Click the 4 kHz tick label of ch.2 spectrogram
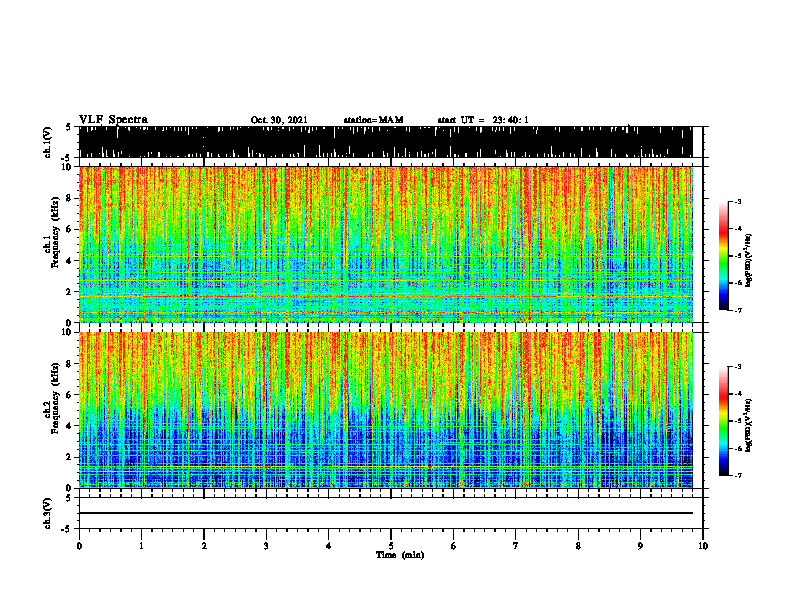Screen dimensions: 792x612 [x=70, y=426]
